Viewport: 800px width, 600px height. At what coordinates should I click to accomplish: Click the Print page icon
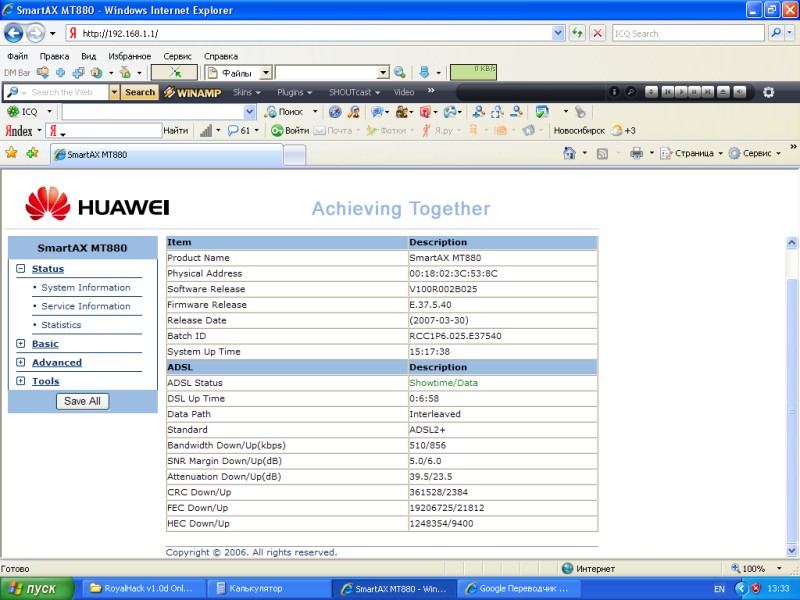(636, 153)
